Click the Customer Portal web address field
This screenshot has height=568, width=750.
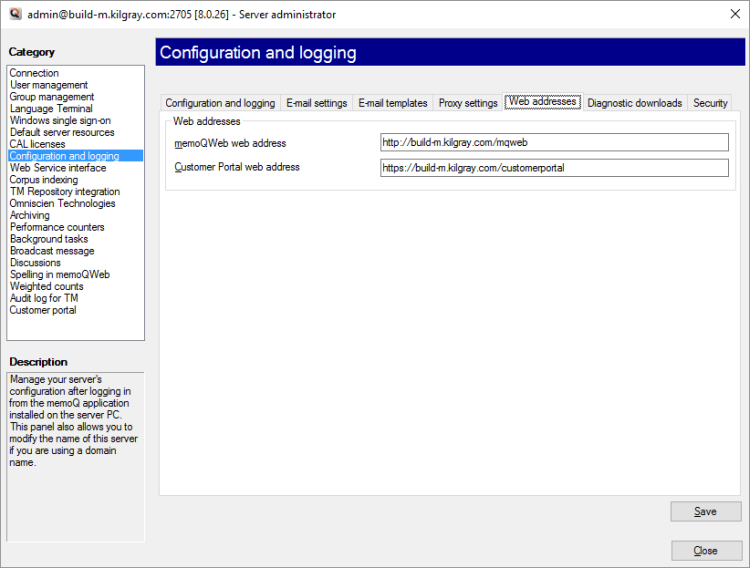554,168
